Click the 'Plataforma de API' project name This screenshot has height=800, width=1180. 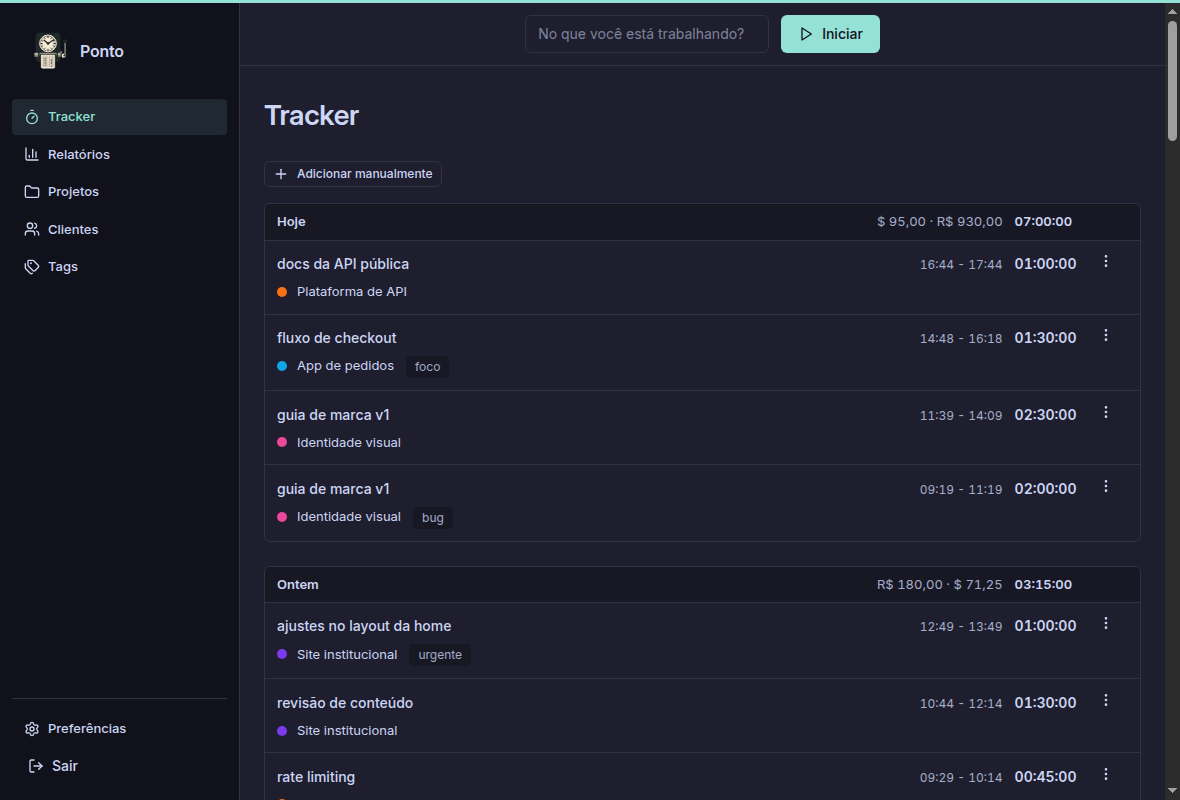tap(351, 292)
